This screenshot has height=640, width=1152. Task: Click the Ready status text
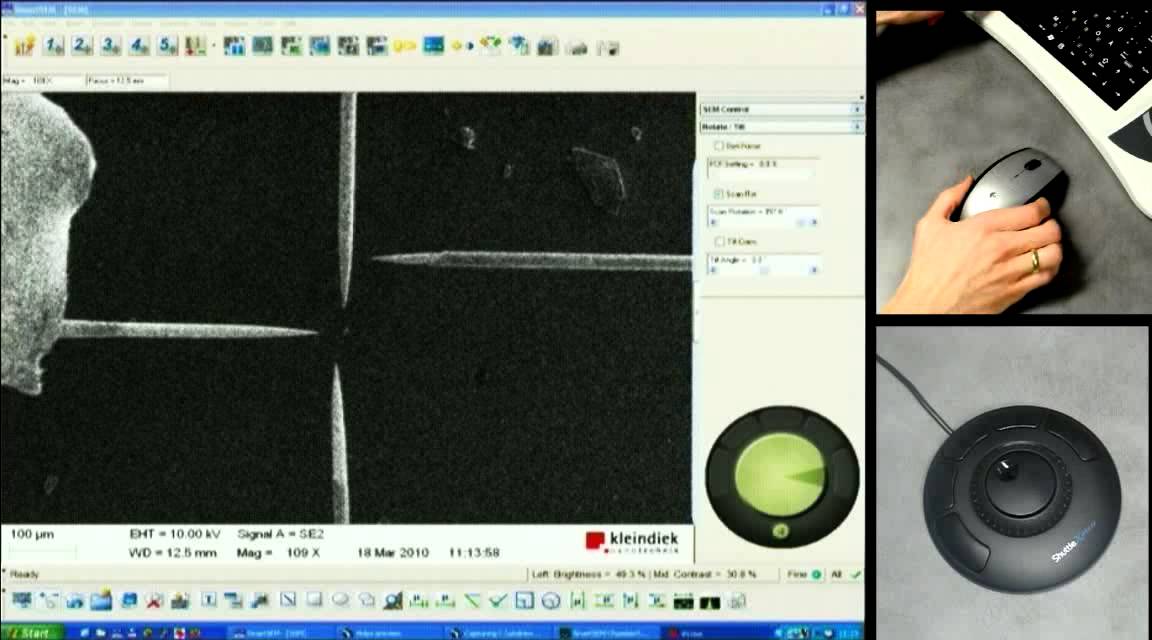point(24,574)
